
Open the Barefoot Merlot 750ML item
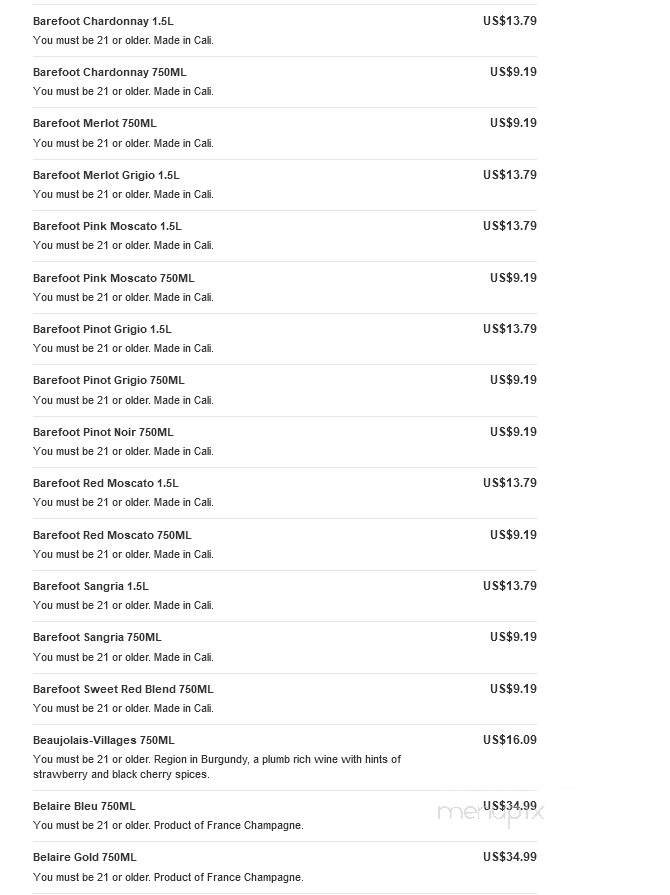[94, 123]
